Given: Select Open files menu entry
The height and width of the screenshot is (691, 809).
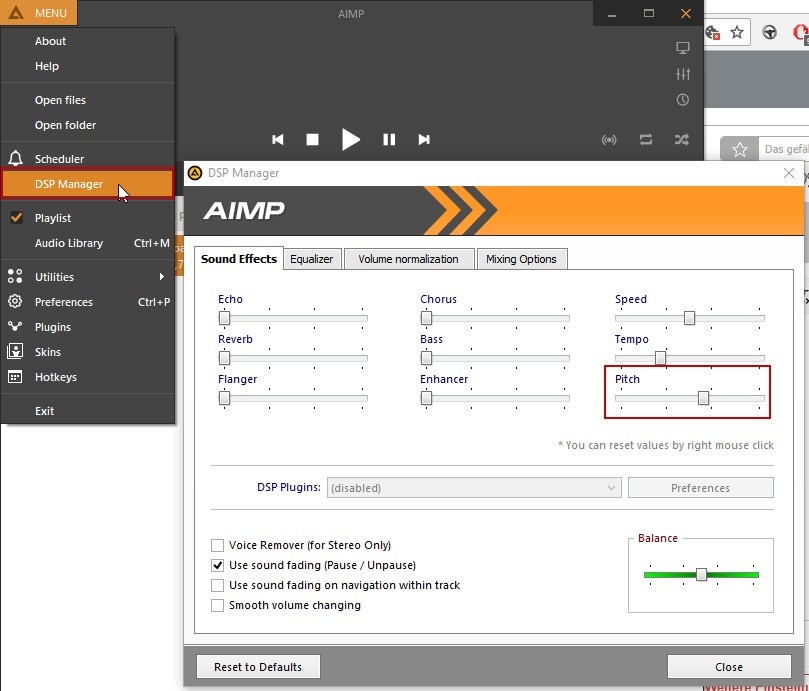Looking at the screenshot, I should point(88,100).
